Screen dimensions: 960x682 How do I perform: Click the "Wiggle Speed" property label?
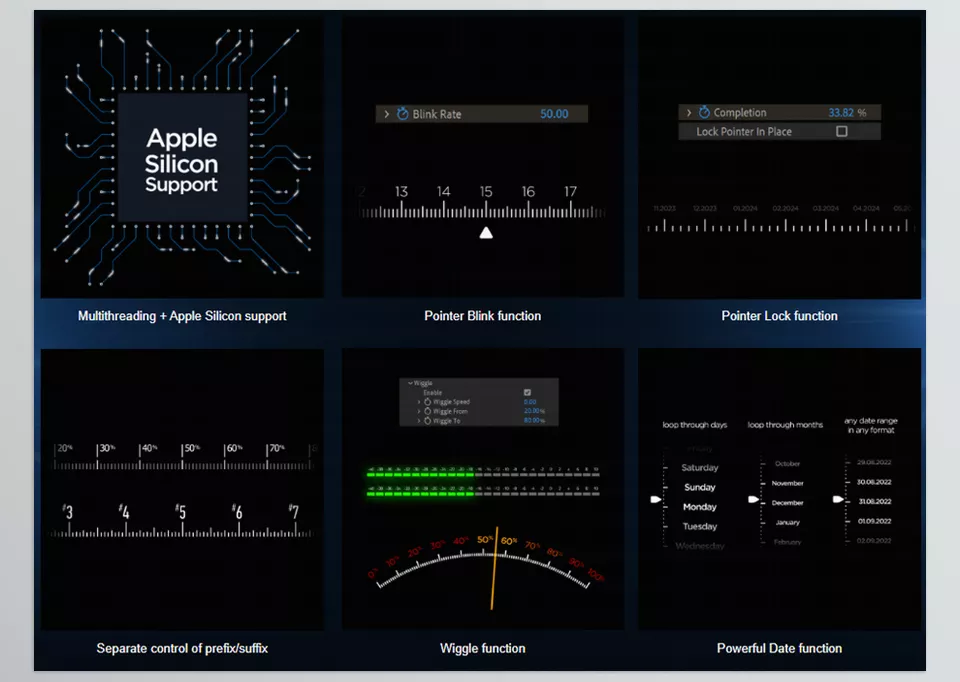point(451,402)
